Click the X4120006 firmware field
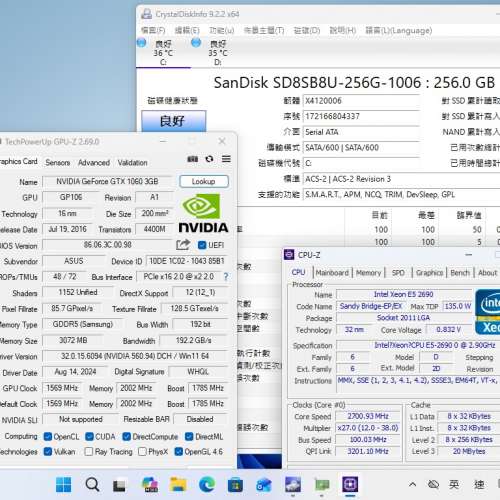Screen dimensions: 500x500 (361, 101)
